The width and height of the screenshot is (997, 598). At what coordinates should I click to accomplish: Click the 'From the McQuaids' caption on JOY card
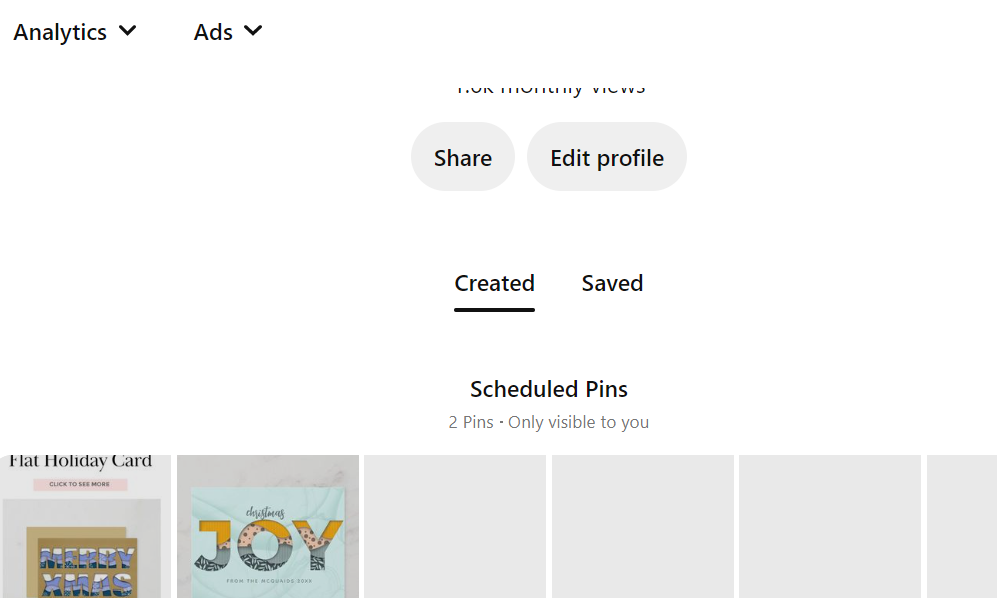pos(270,581)
